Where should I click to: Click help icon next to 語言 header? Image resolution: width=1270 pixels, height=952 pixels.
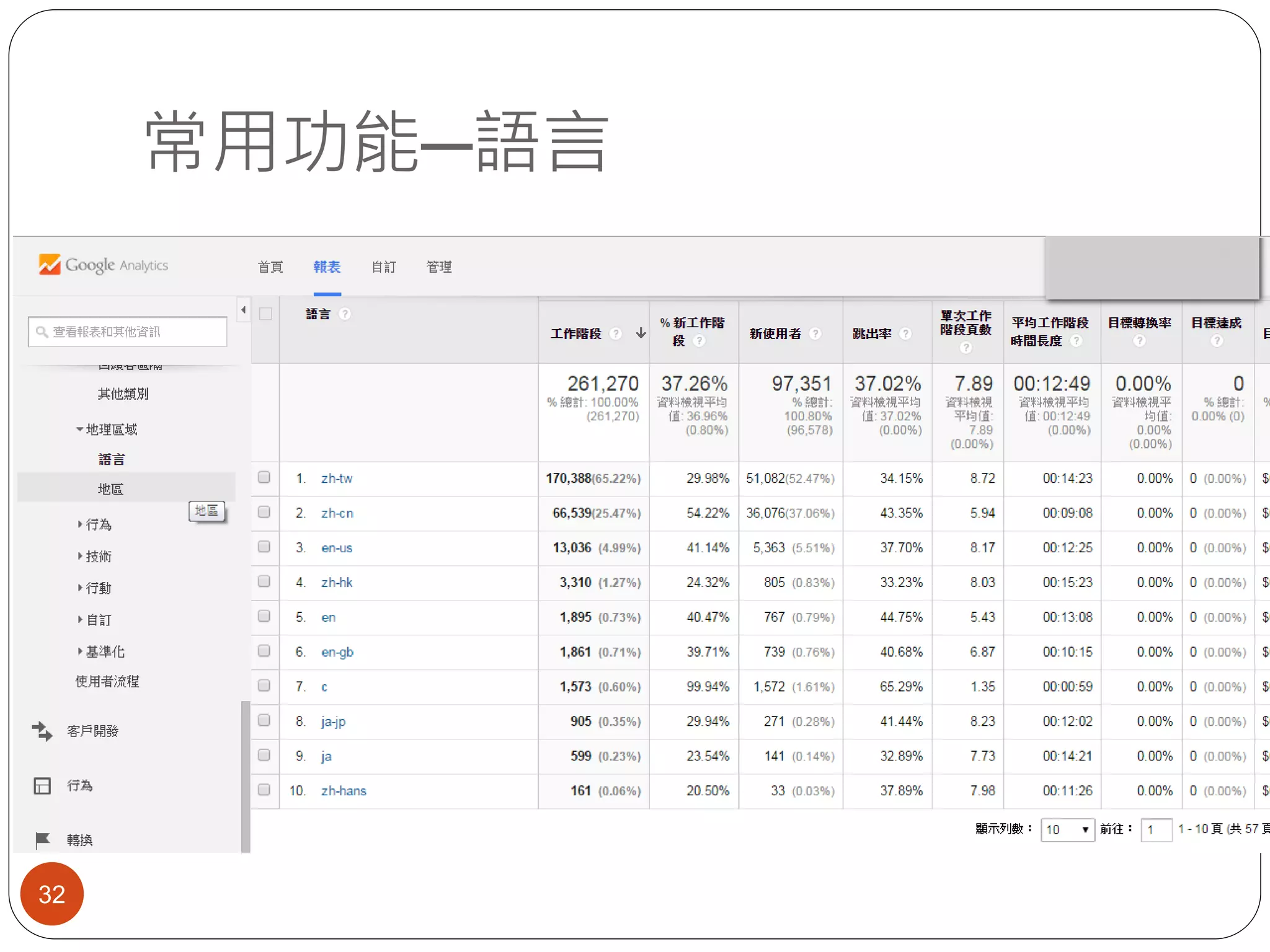(345, 314)
